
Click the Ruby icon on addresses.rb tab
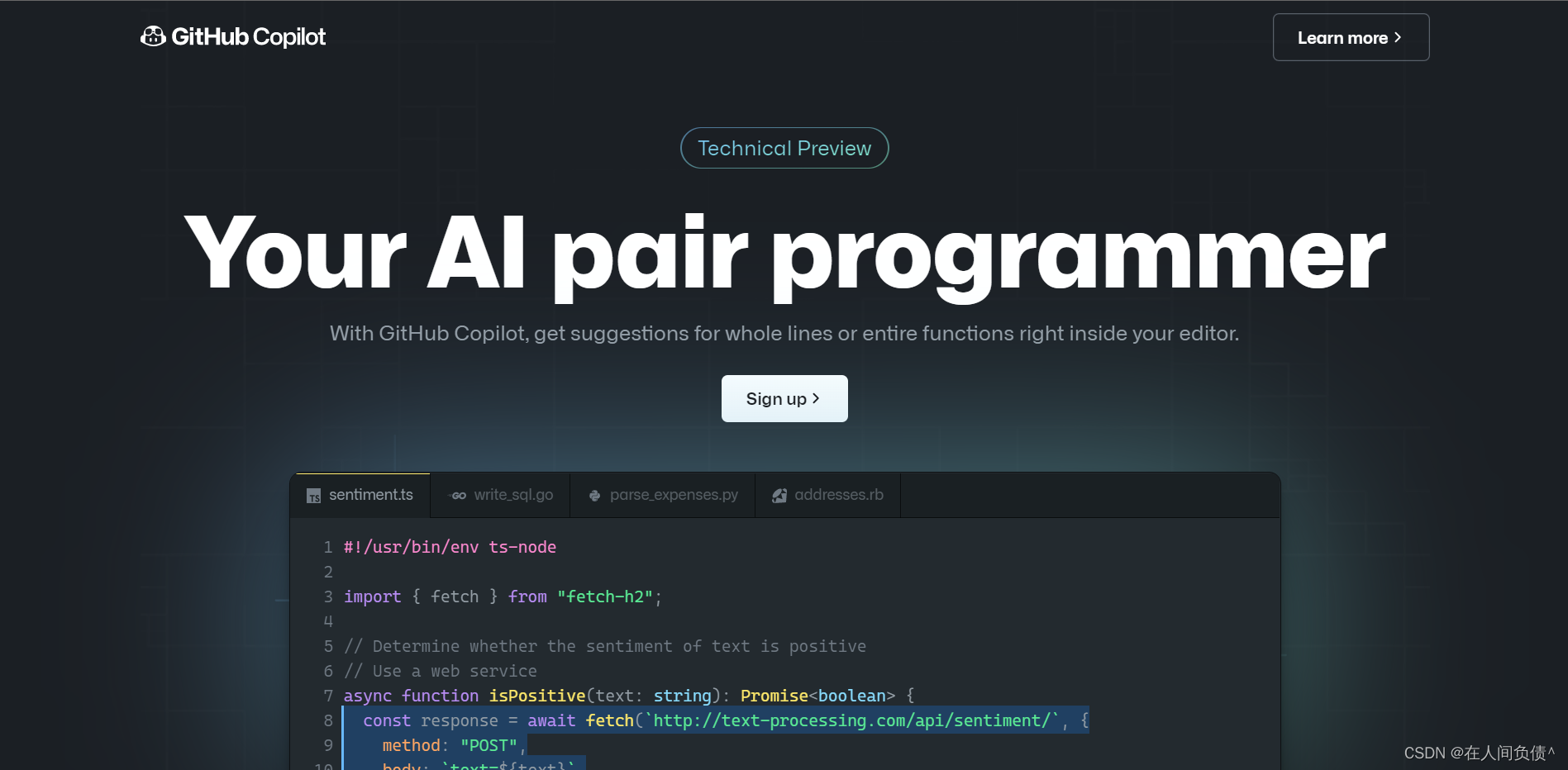click(x=779, y=496)
